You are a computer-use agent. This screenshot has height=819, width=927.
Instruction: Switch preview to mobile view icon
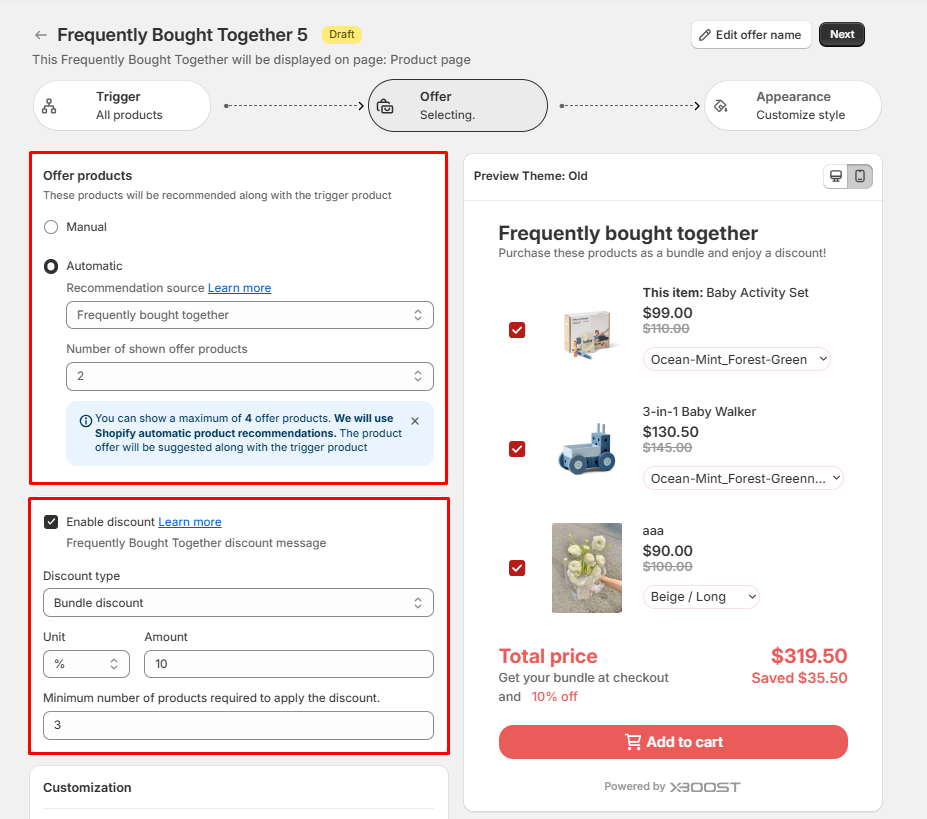(x=859, y=177)
